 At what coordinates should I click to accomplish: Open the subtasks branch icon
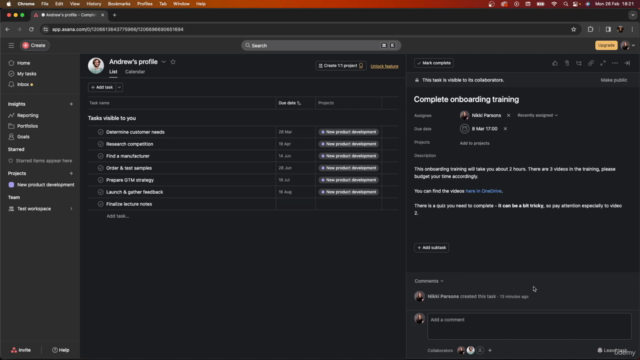[579, 63]
